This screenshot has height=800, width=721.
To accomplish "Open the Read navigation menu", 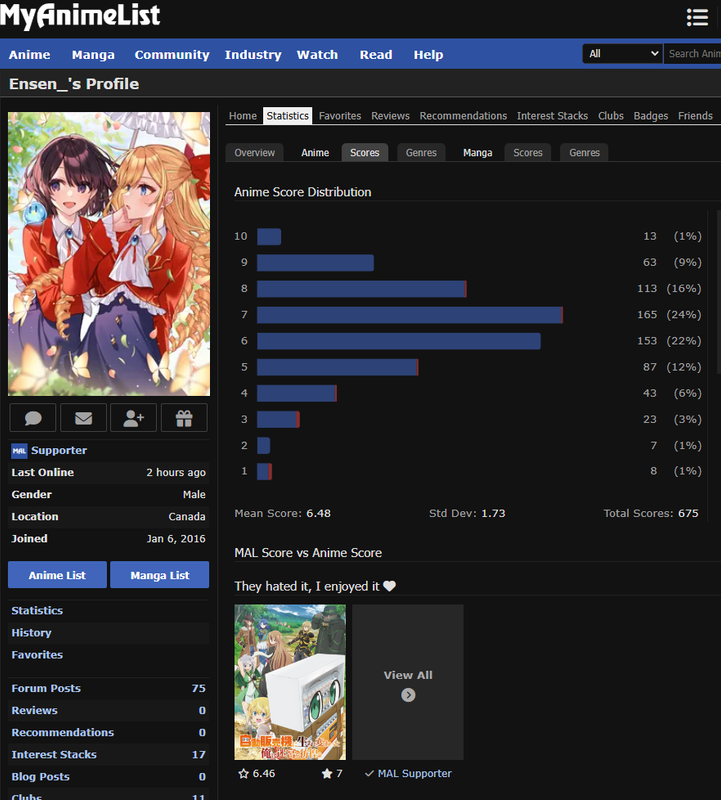I will (x=376, y=55).
